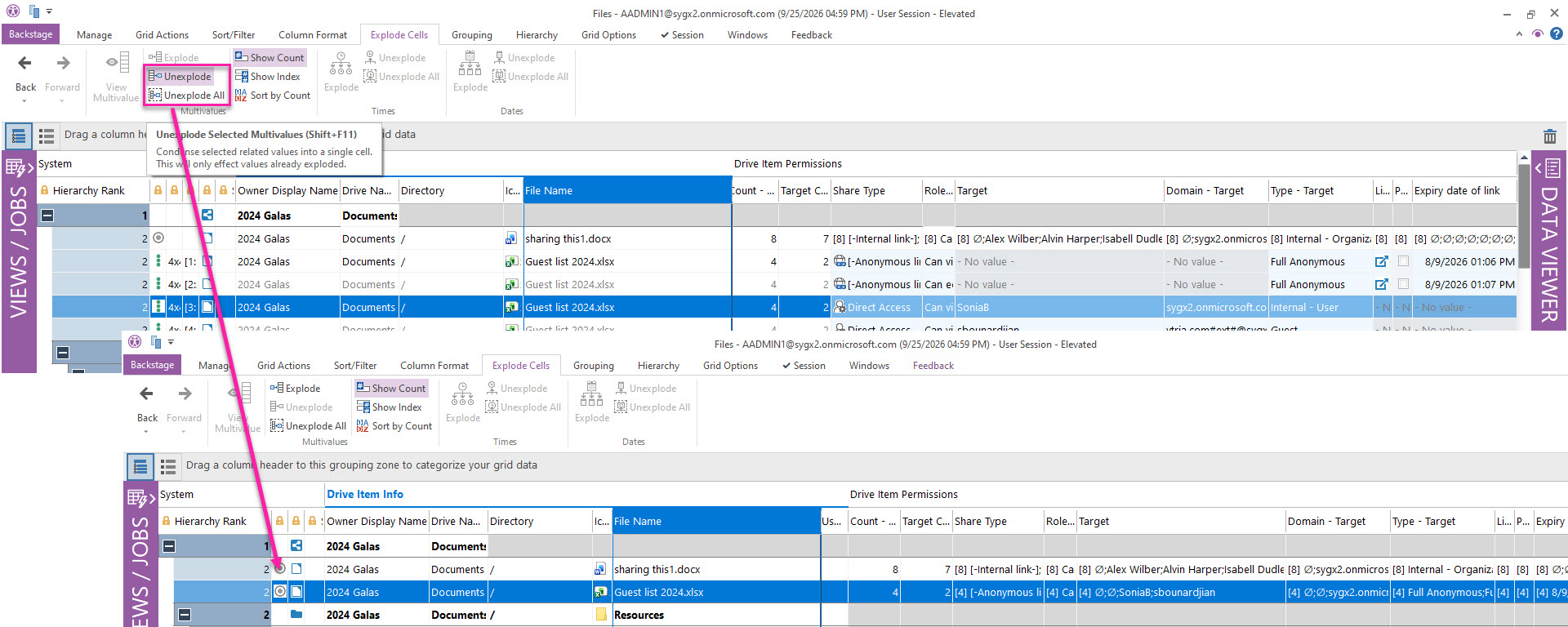Switch to Grouping tab in the lower window
Viewport: 1568px width, 627px height.
point(594,366)
